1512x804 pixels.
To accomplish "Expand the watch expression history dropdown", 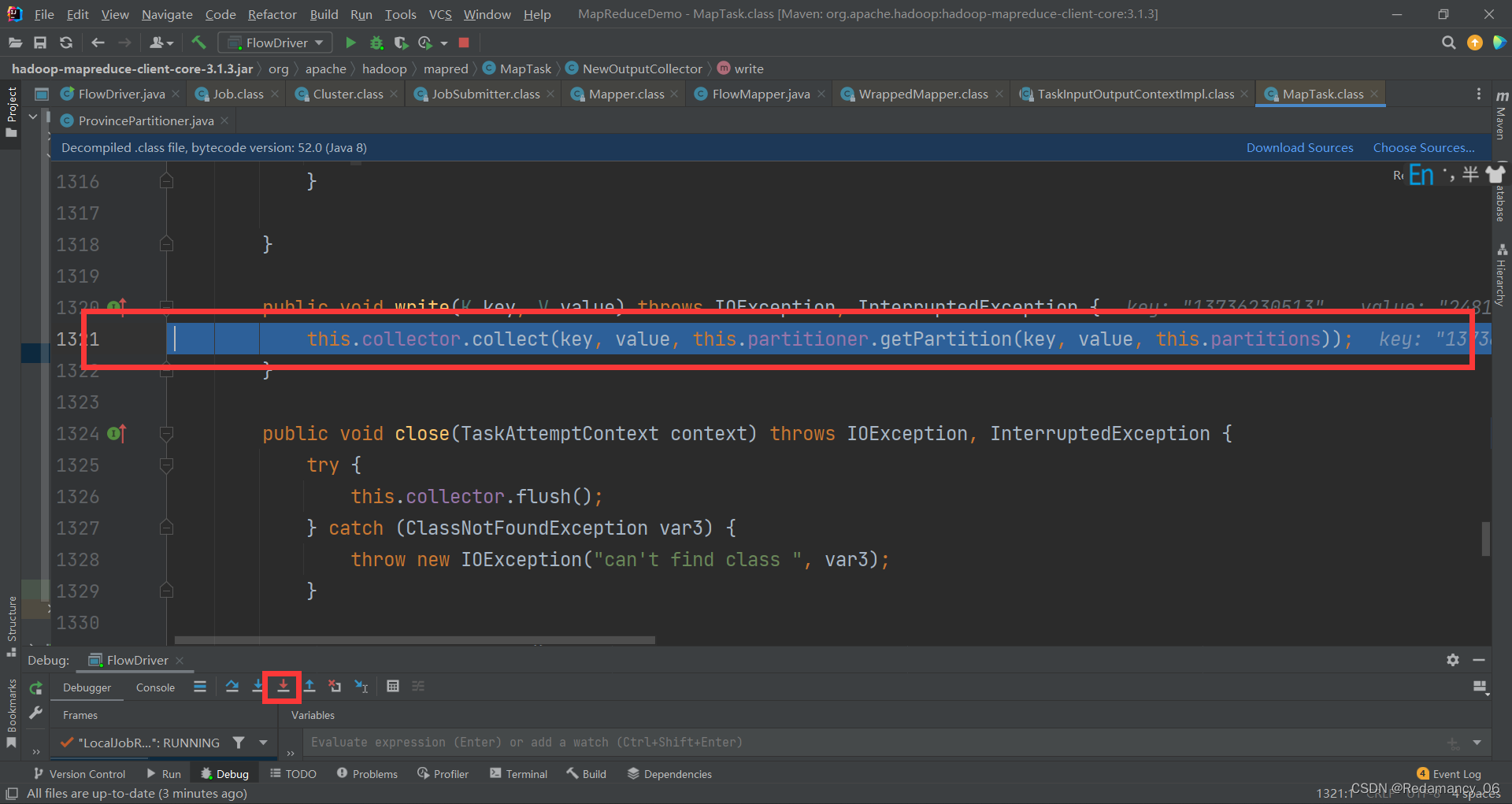I will 1477,743.
